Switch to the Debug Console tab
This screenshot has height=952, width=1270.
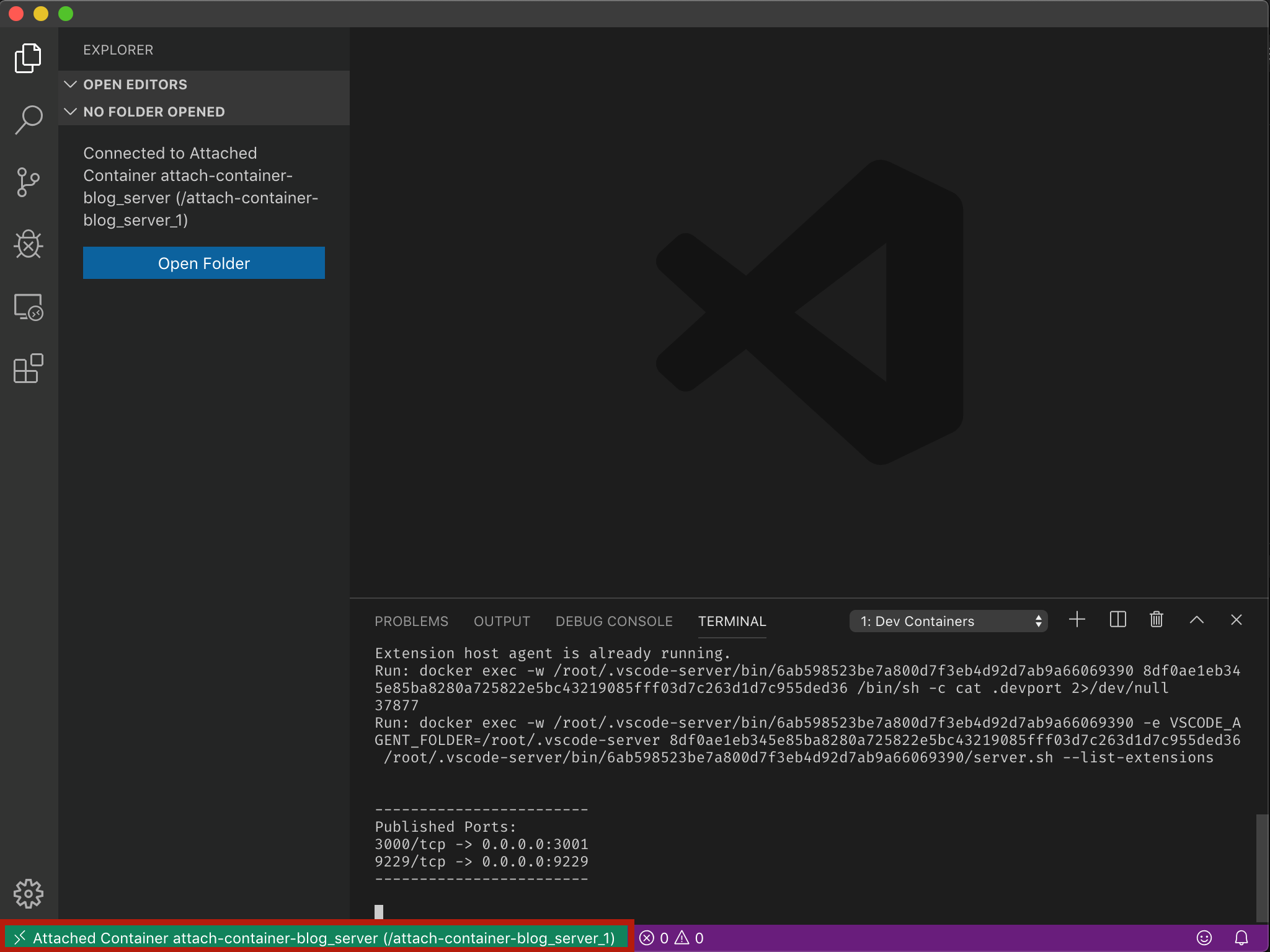click(x=613, y=621)
